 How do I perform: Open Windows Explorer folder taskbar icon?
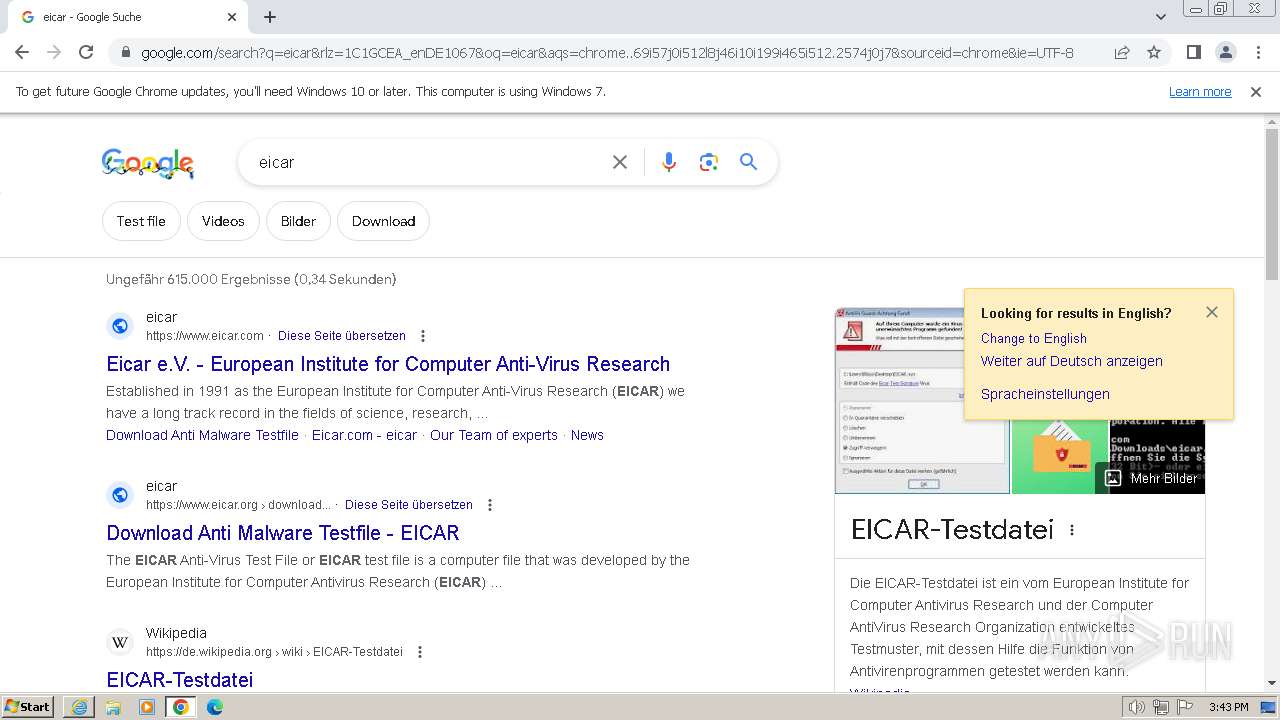click(113, 707)
